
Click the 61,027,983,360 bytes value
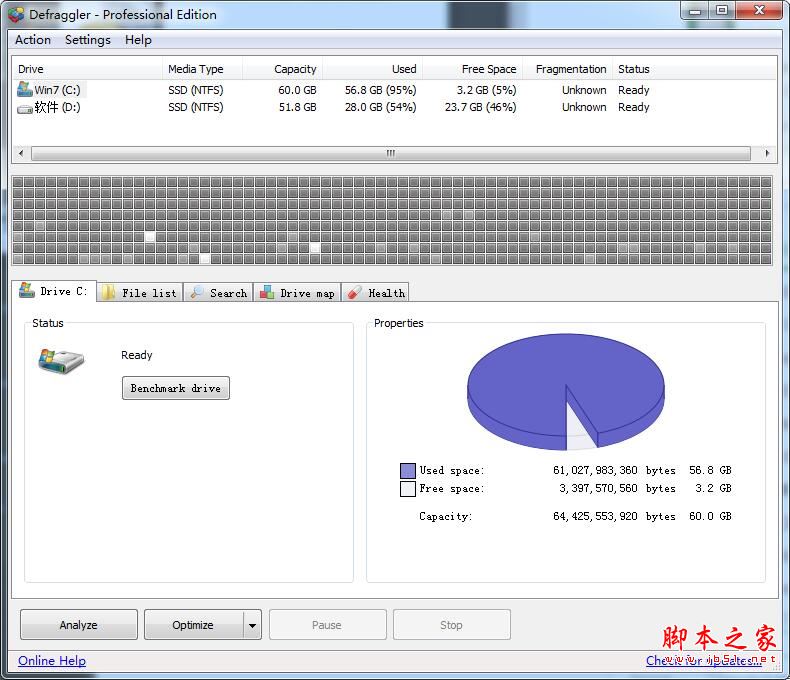(x=614, y=470)
